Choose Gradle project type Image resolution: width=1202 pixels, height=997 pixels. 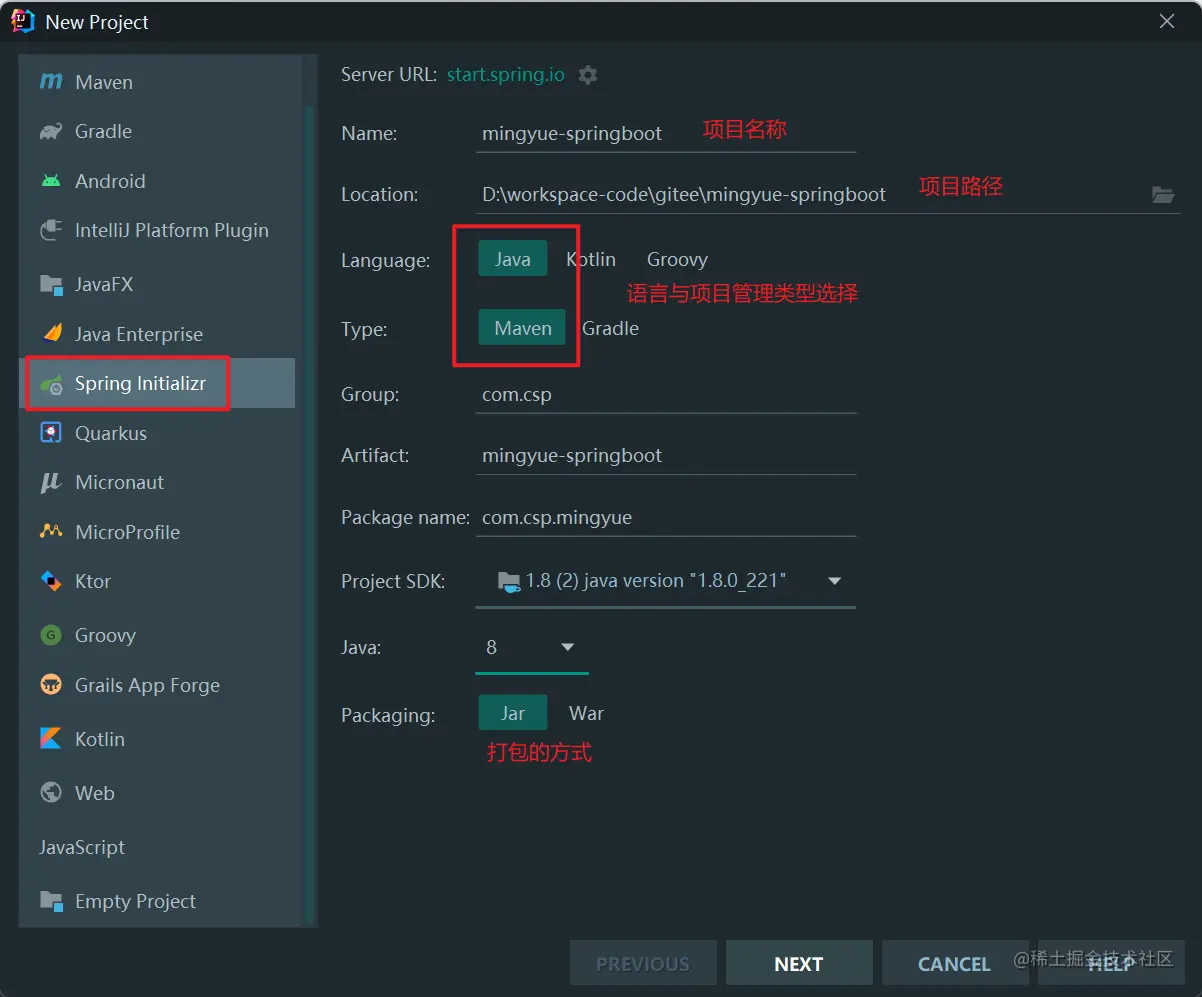pyautogui.click(x=611, y=328)
